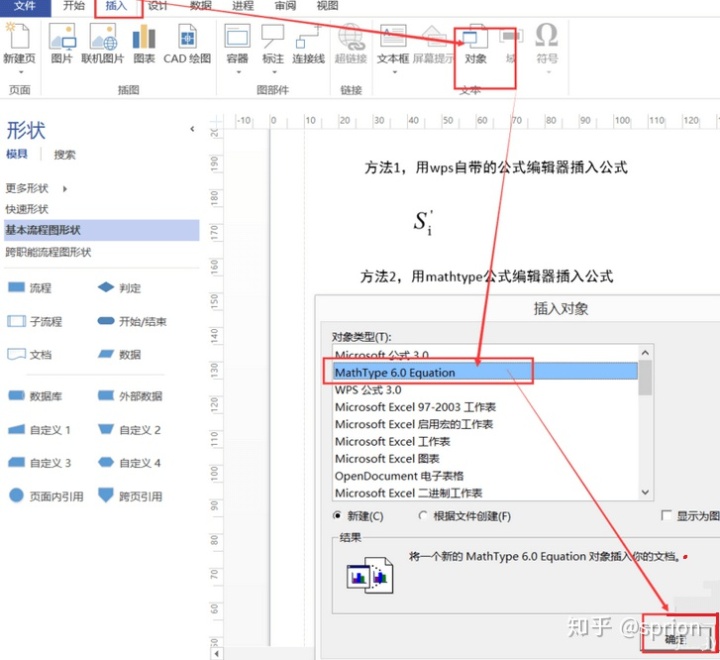Image resolution: width=720 pixels, height=660 pixels.
Task: Click the Object (对象) icon
Action: [x=475, y=37]
